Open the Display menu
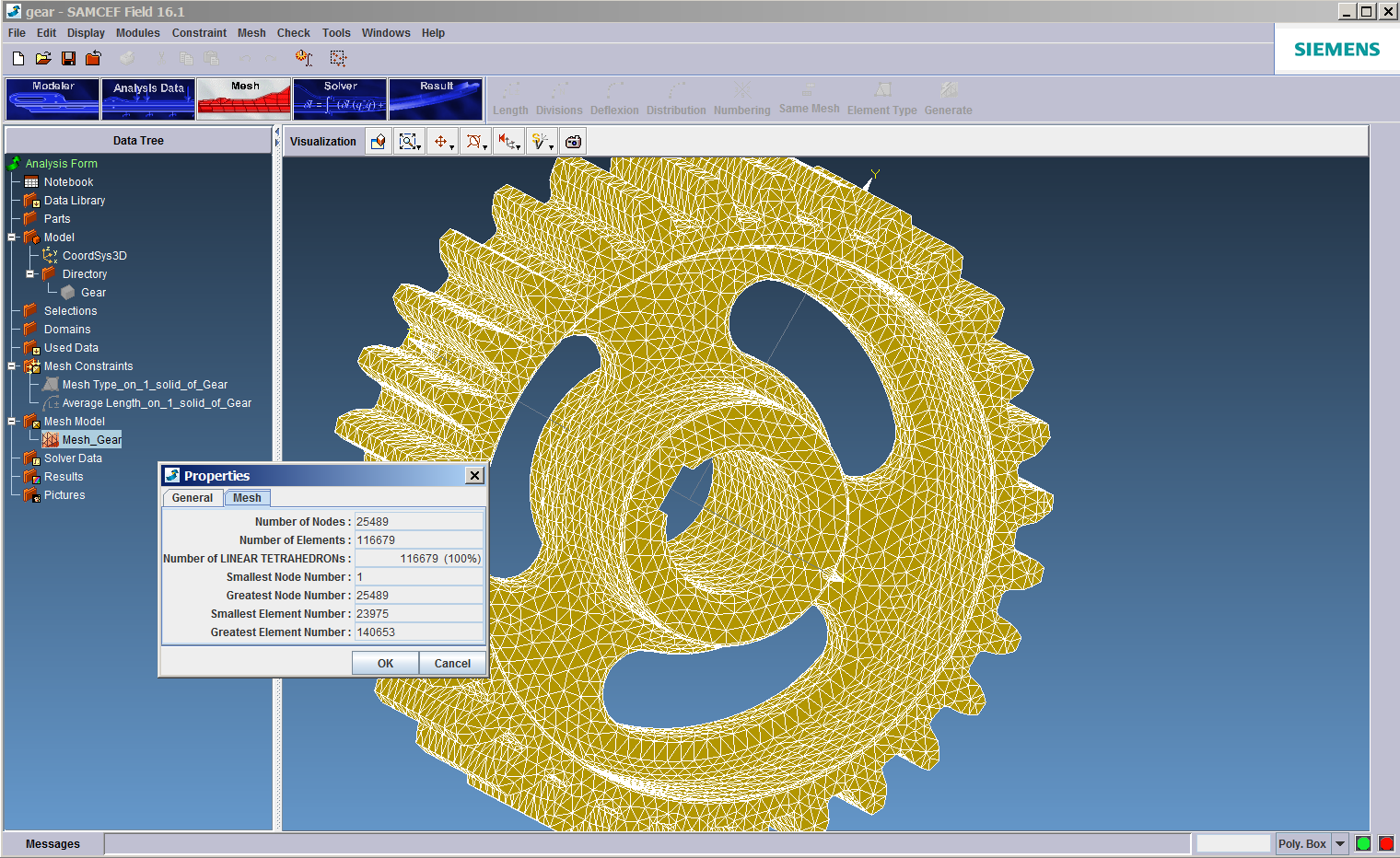1400x858 pixels. coord(86,33)
